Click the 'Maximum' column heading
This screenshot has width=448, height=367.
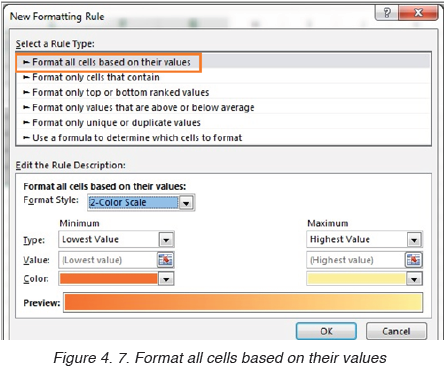328,223
